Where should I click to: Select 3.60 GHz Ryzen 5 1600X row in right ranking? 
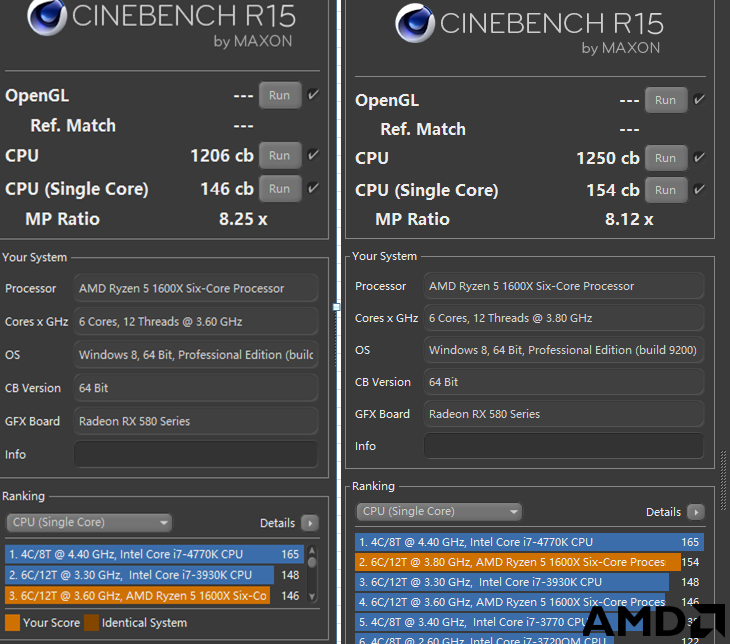tap(529, 602)
